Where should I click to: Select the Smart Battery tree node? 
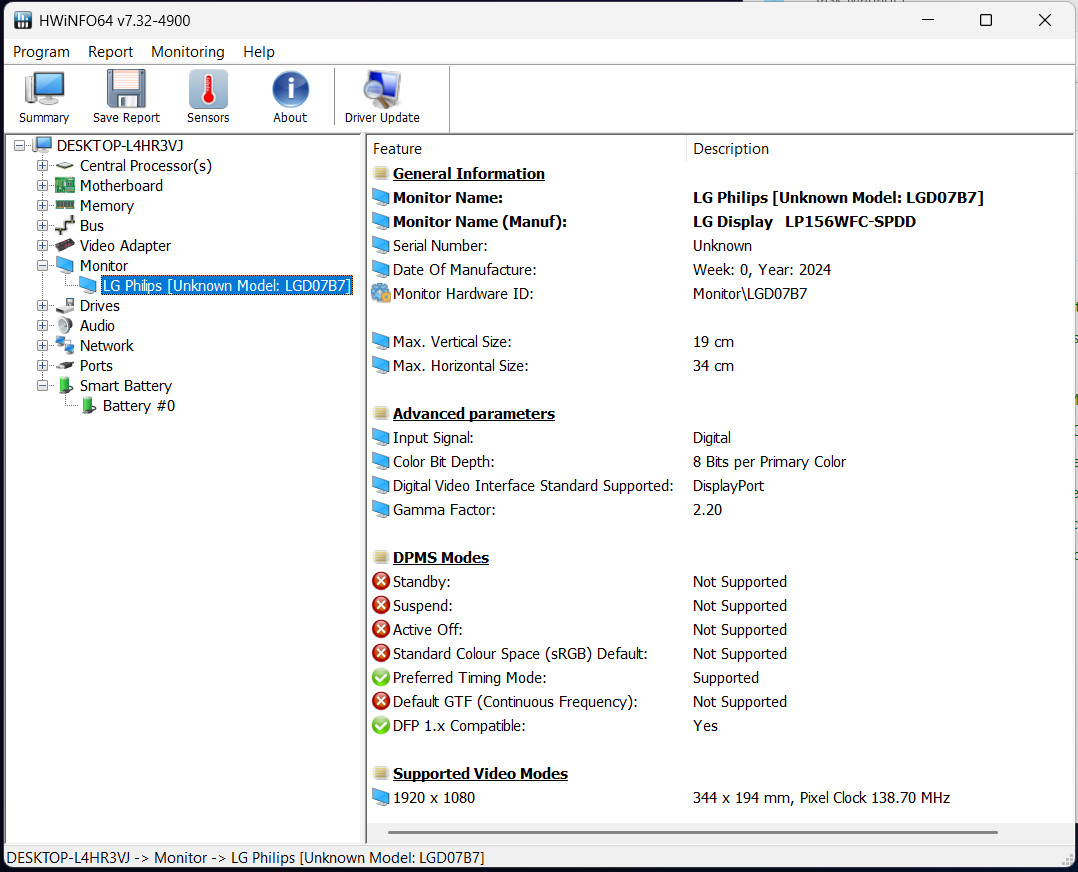click(x=126, y=385)
